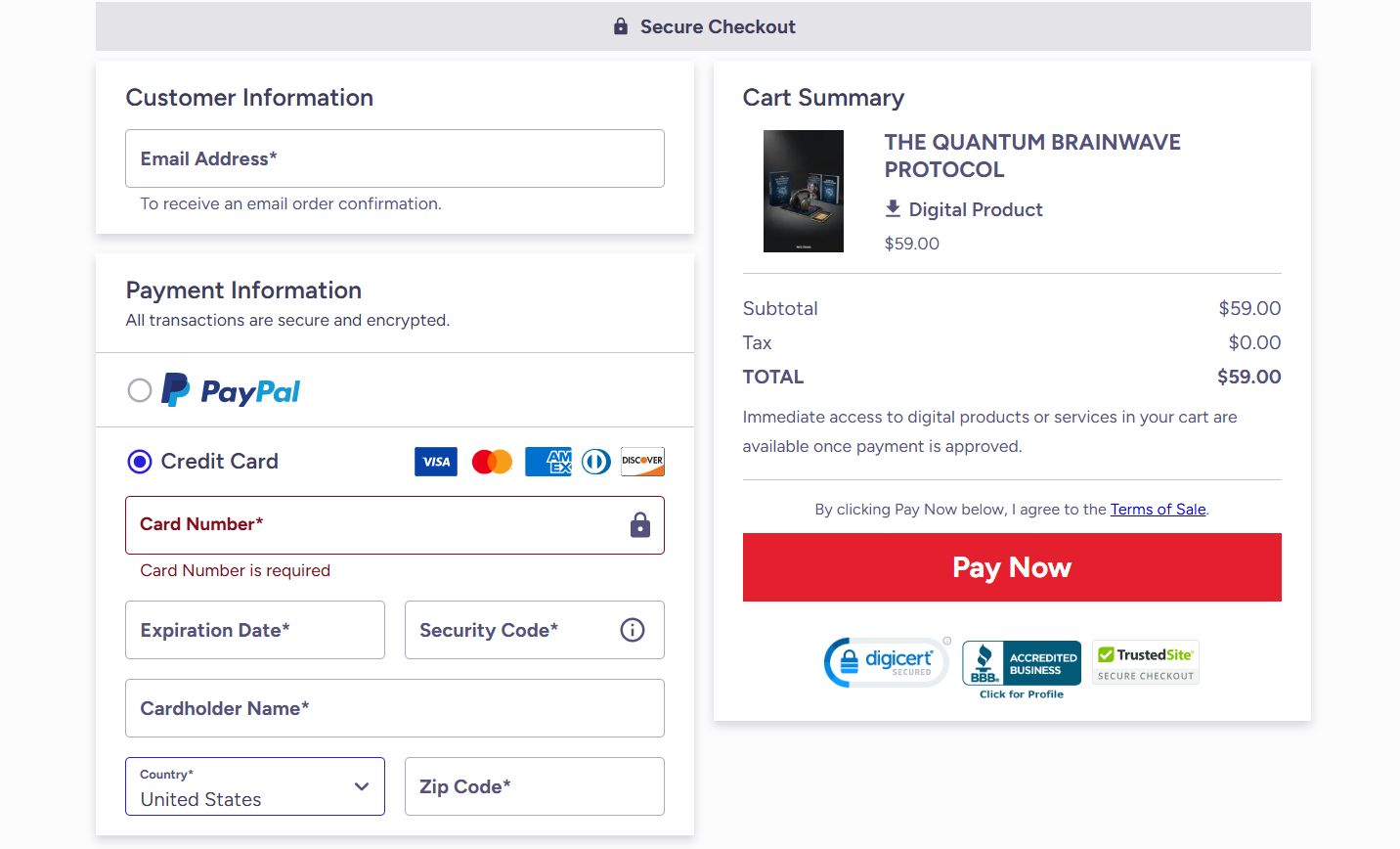The height and width of the screenshot is (849, 1400).
Task: Click the Quantum Brainwave Protocol product thumbnail
Action: pos(804,191)
